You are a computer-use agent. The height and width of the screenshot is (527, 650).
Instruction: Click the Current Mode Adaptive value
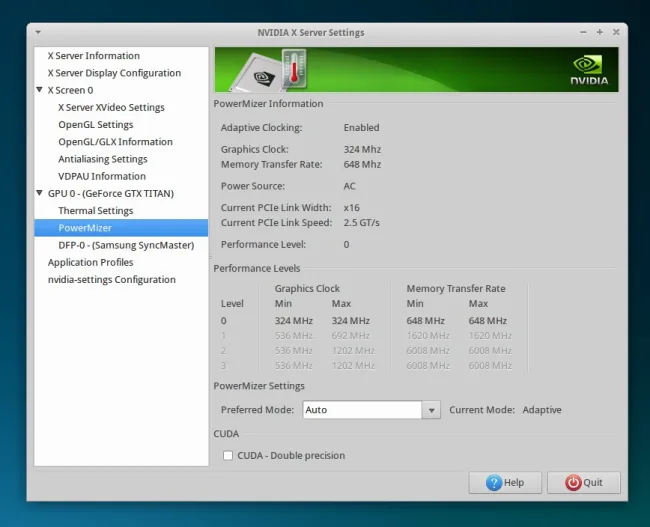click(542, 410)
